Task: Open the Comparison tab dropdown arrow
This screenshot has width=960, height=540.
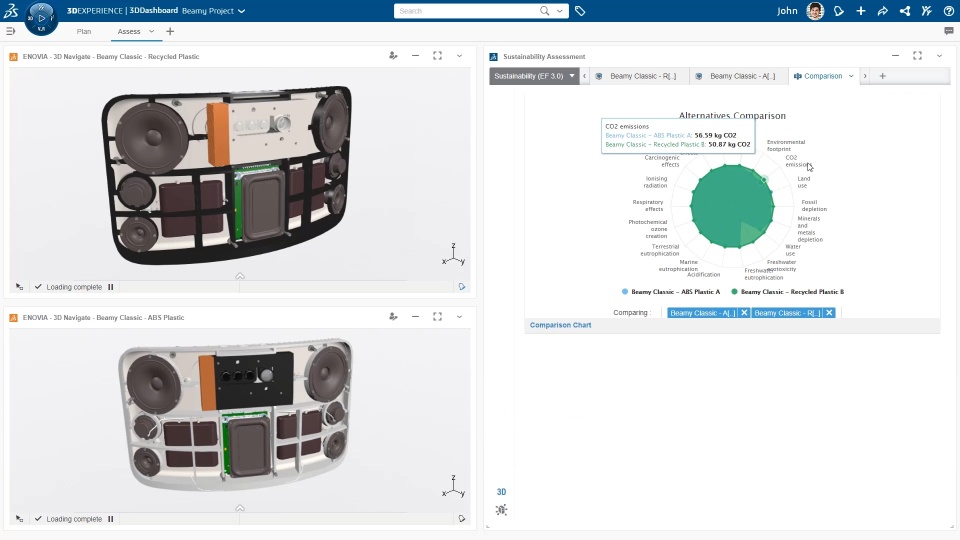Action: point(851,76)
